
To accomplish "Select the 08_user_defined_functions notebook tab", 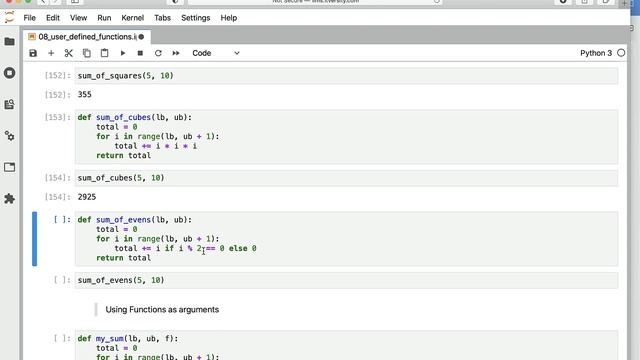I will (87, 37).
